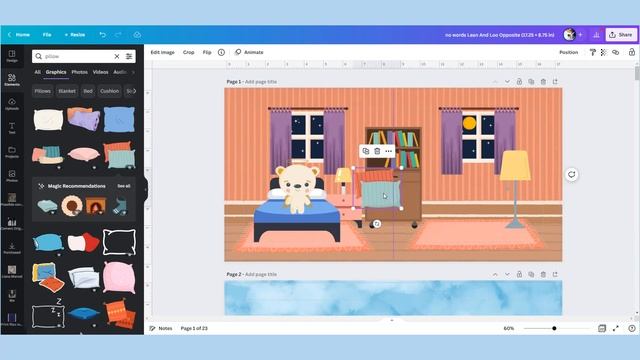Open the image info icon beside Flip
Image resolution: width=640 pixels, height=360 pixels.
(x=221, y=52)
